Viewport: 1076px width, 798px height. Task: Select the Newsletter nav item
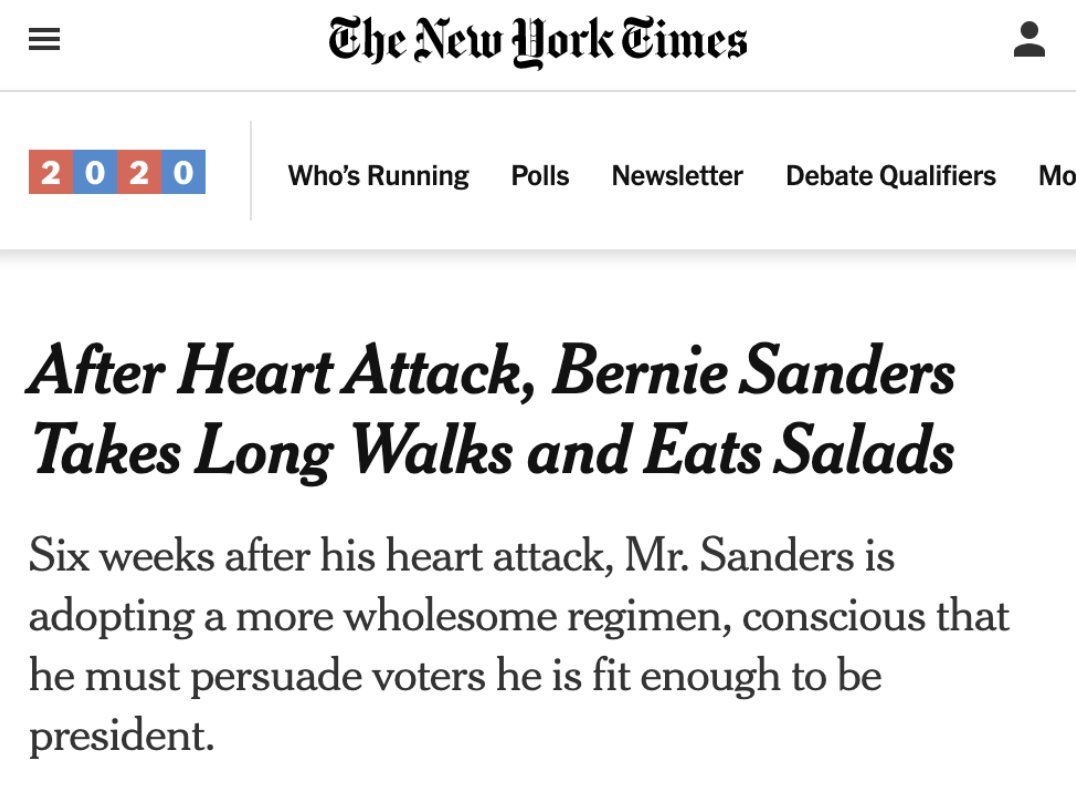click(677, 176)
